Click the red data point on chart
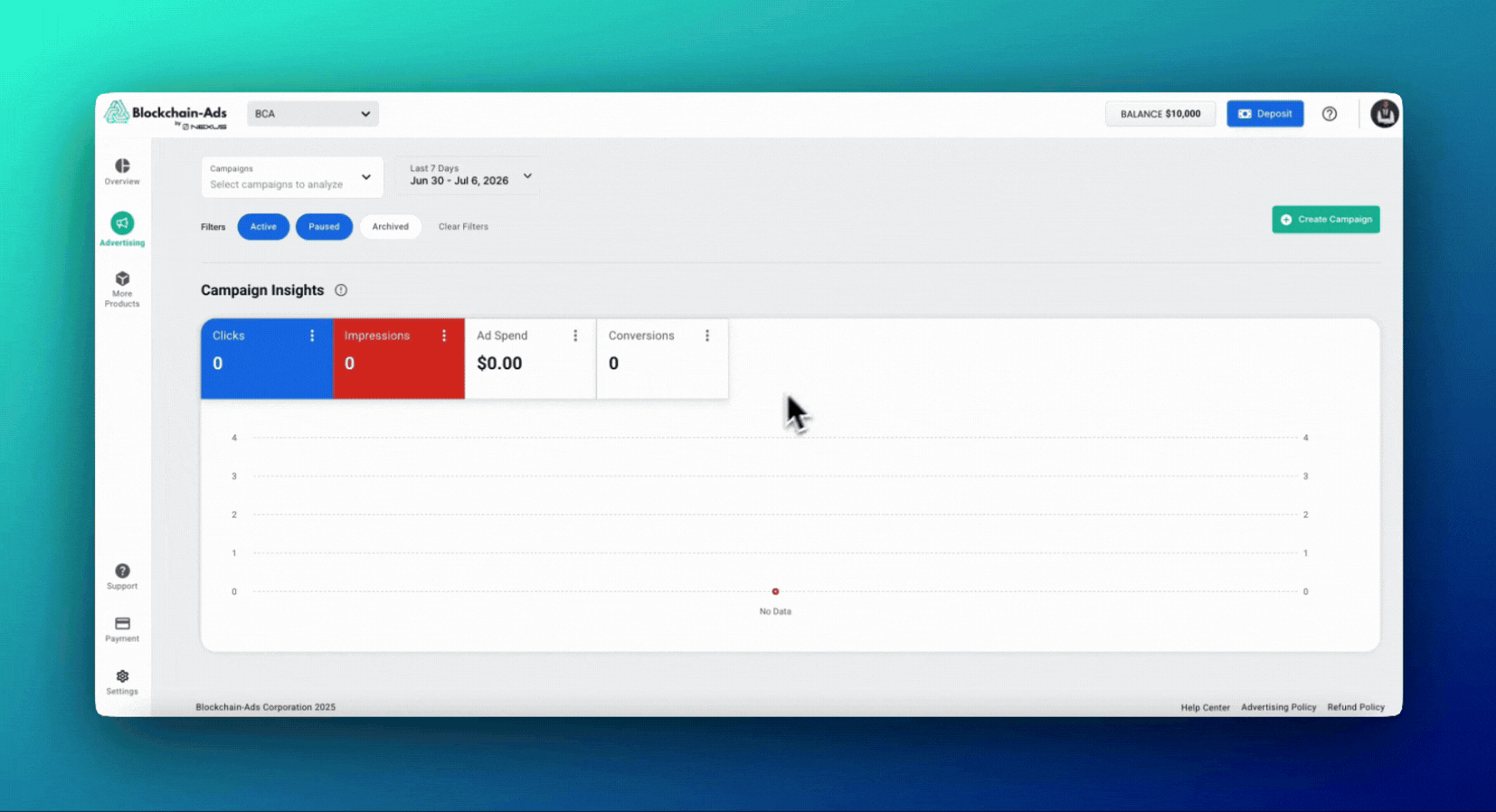Viewport: 1496px width, 812px height. click(x=775, y=591)
